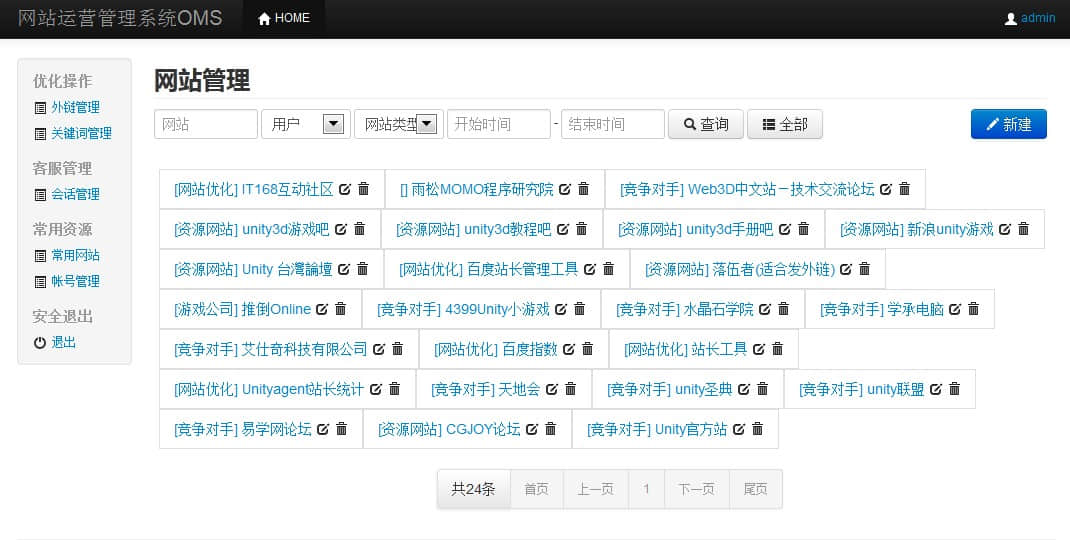The height and width of the screenshot is (540, 1070).
Task: Click the 查询 search button
Action: [x=706, y=124]
